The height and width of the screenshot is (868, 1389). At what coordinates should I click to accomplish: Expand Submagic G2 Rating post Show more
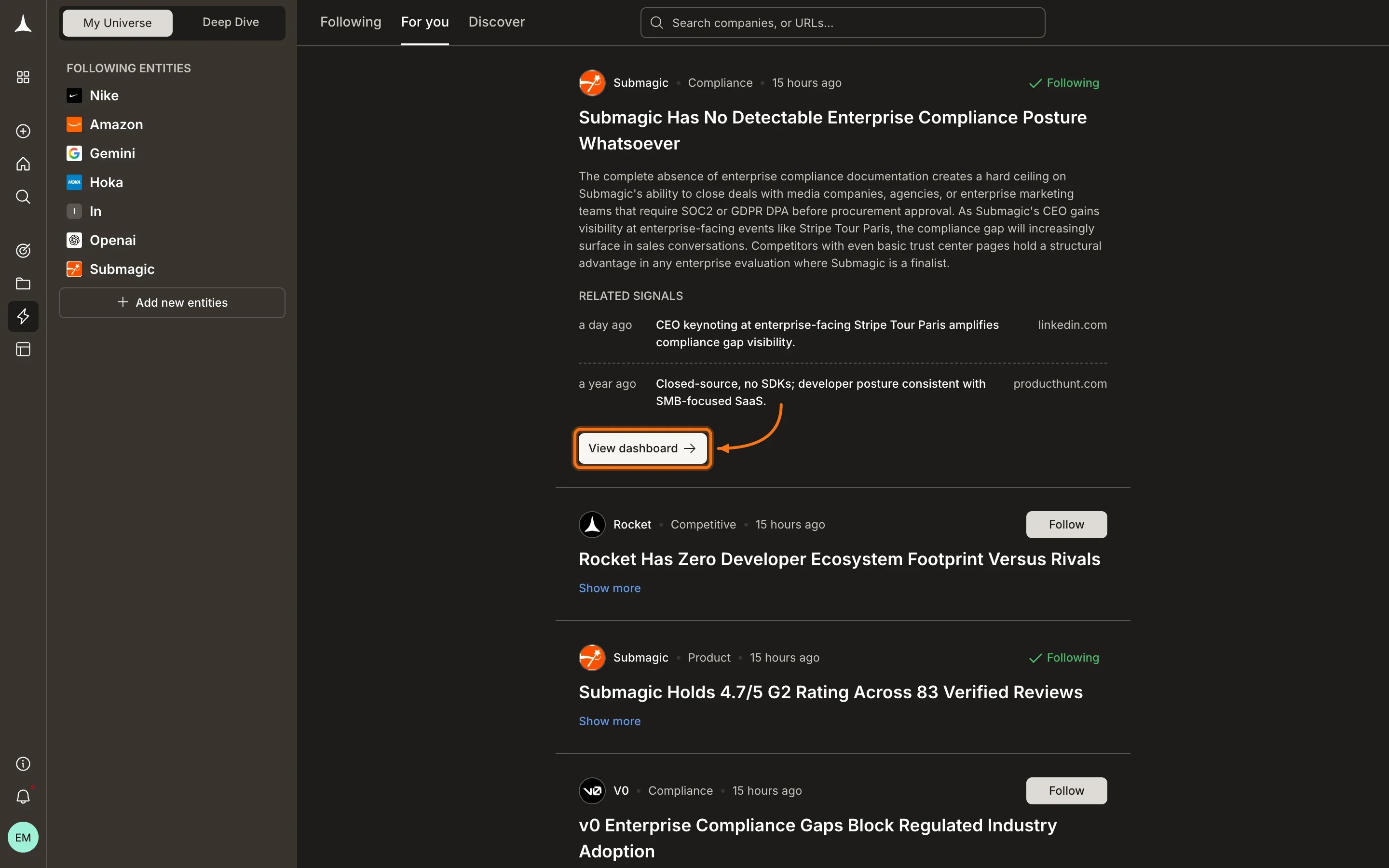(x=610, y=721)
